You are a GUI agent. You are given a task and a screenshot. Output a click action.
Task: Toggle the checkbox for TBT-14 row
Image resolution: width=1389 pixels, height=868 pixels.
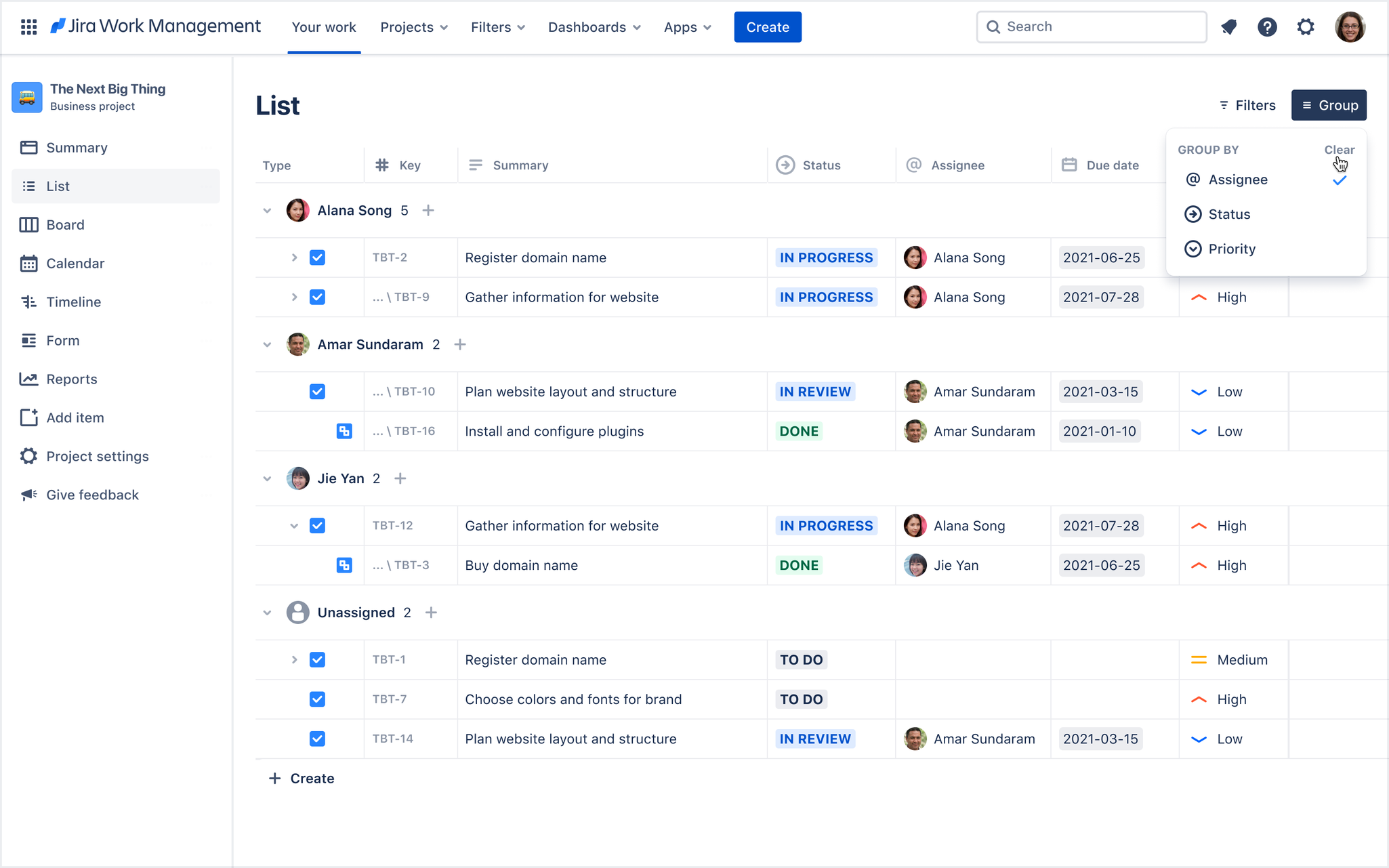[x=317, y=739]
